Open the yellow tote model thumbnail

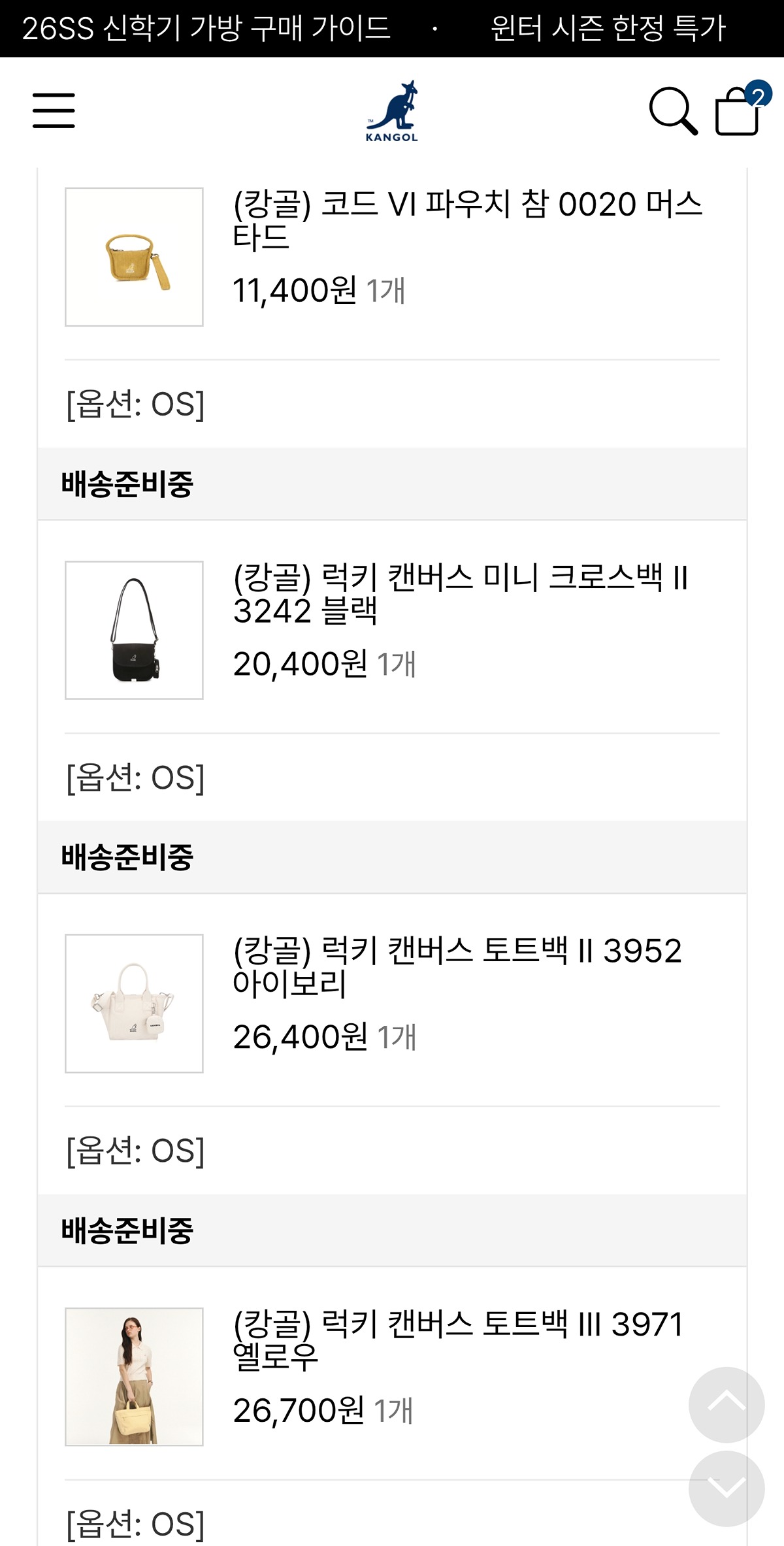pyautogui.click(x=134, y=1376)
